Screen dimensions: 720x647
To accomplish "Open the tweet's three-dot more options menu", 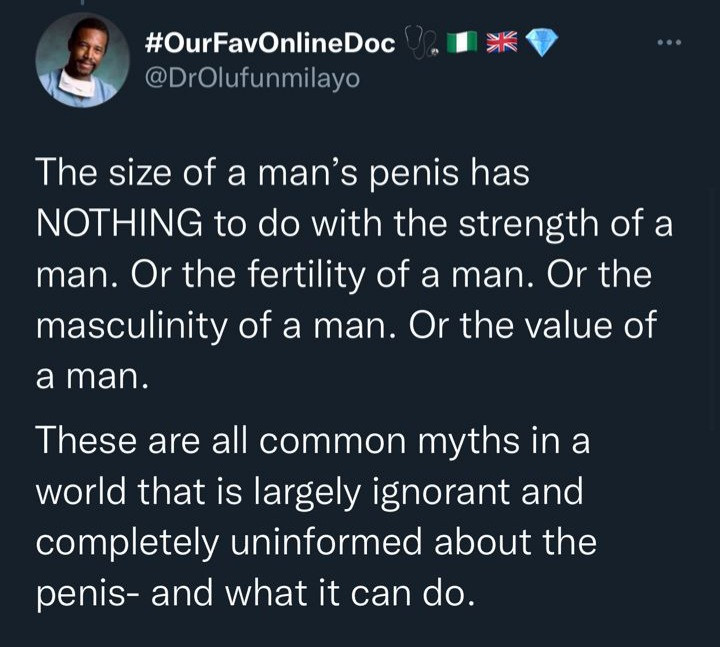I will pos(669,43).
